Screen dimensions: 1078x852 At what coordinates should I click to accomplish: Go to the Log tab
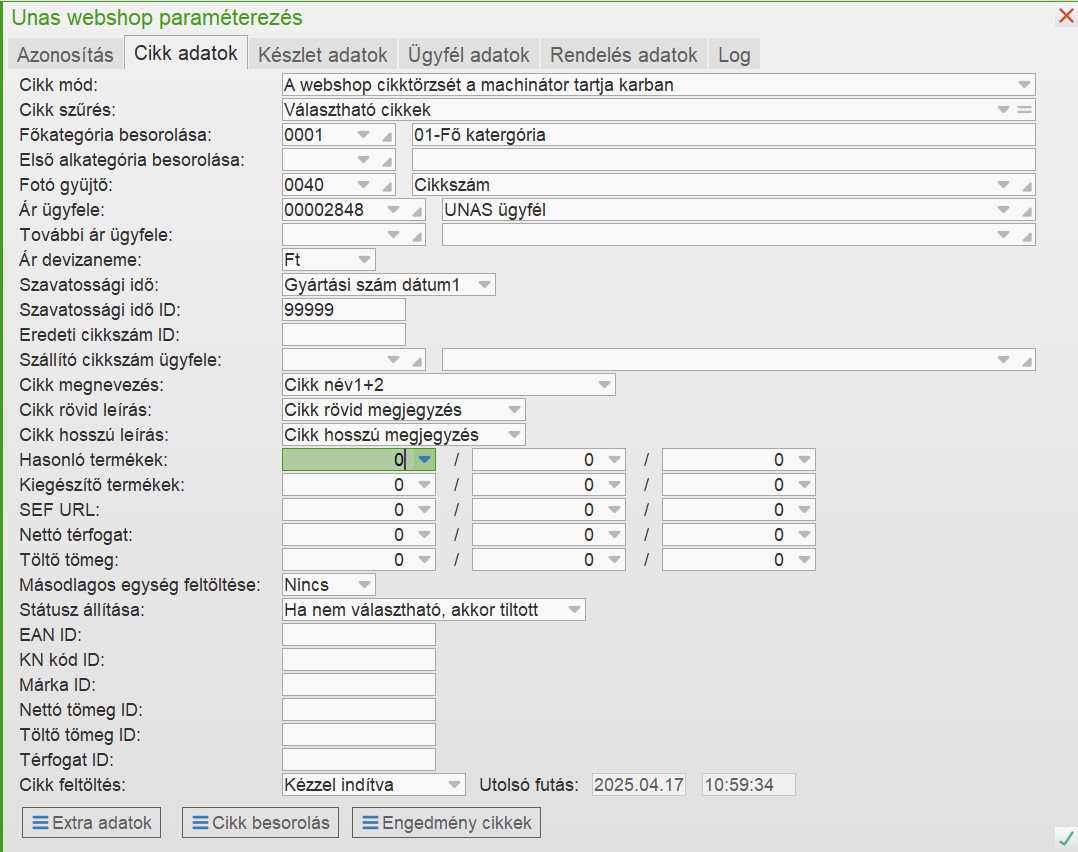tap(734, 54)
